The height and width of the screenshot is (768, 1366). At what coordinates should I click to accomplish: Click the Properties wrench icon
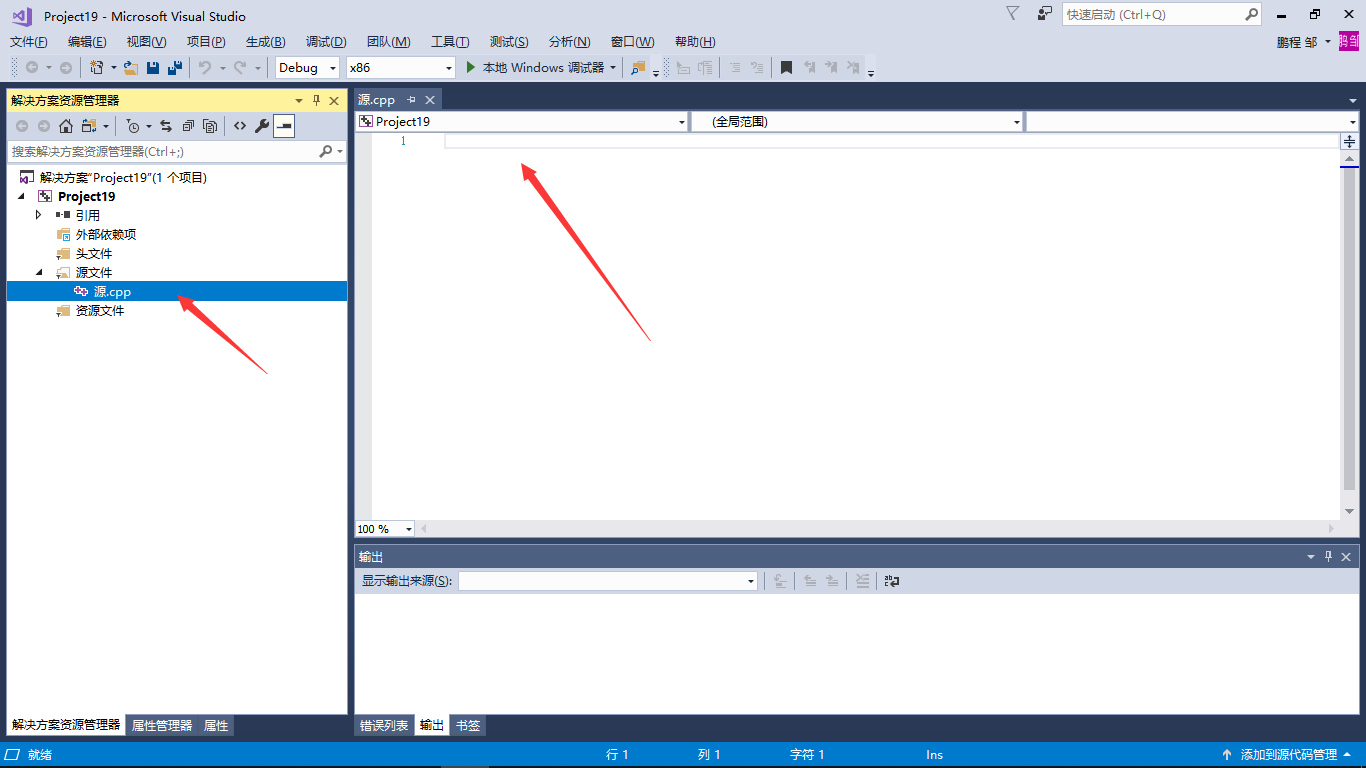[260, 126]
